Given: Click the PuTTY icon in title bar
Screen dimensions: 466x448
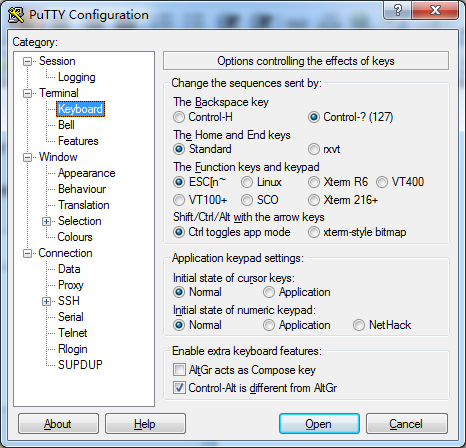Looking at the screenshot, I should (16, 15).
